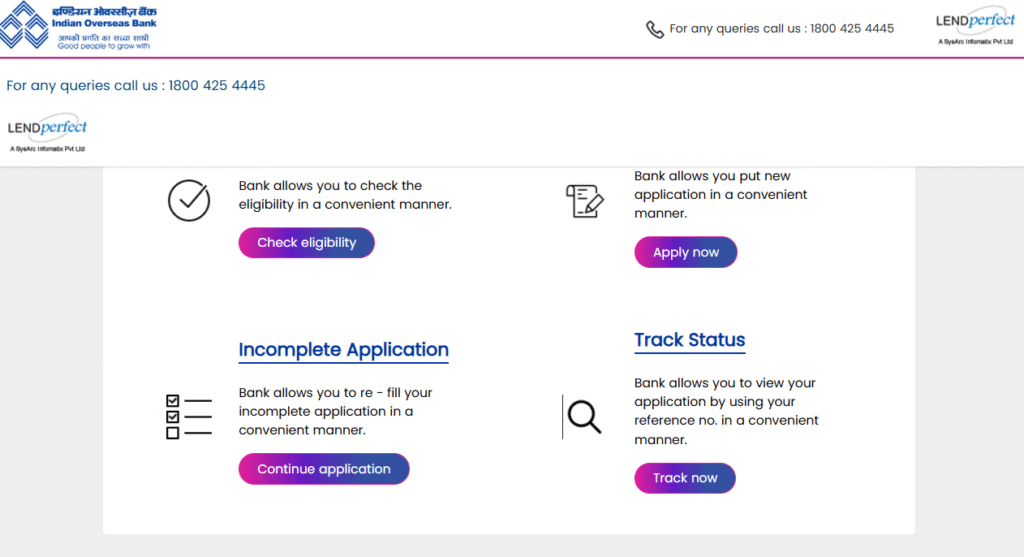This screenshot has height=557, width=1024.
Task: Click the 'check the eligibility' description text
Action: pyautogui.click(x=345, y=195)
